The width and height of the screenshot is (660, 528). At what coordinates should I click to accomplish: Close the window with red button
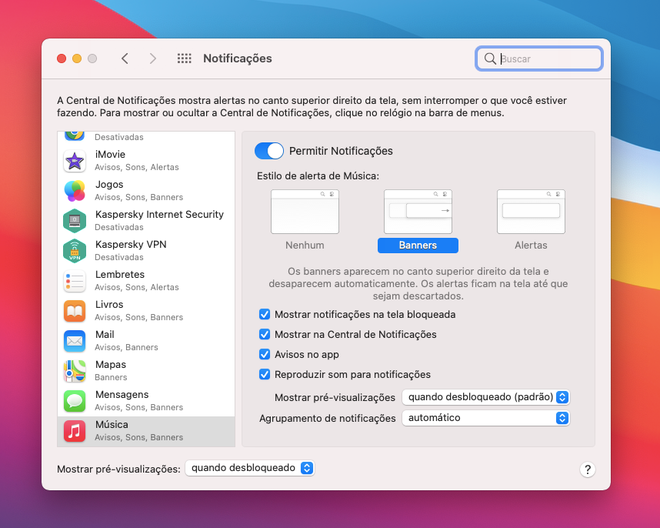tap(61, 59)
